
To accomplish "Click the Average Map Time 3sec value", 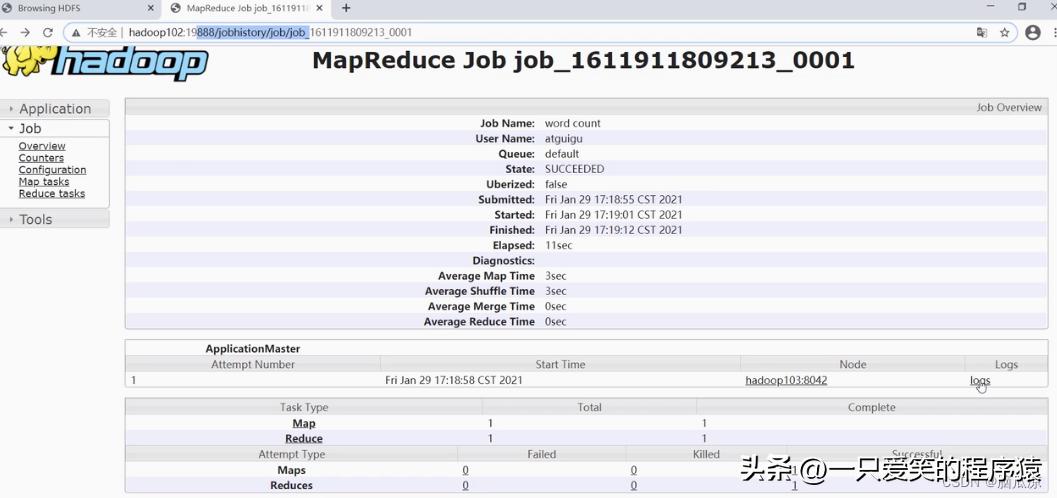I will click(x=555, y=276).
